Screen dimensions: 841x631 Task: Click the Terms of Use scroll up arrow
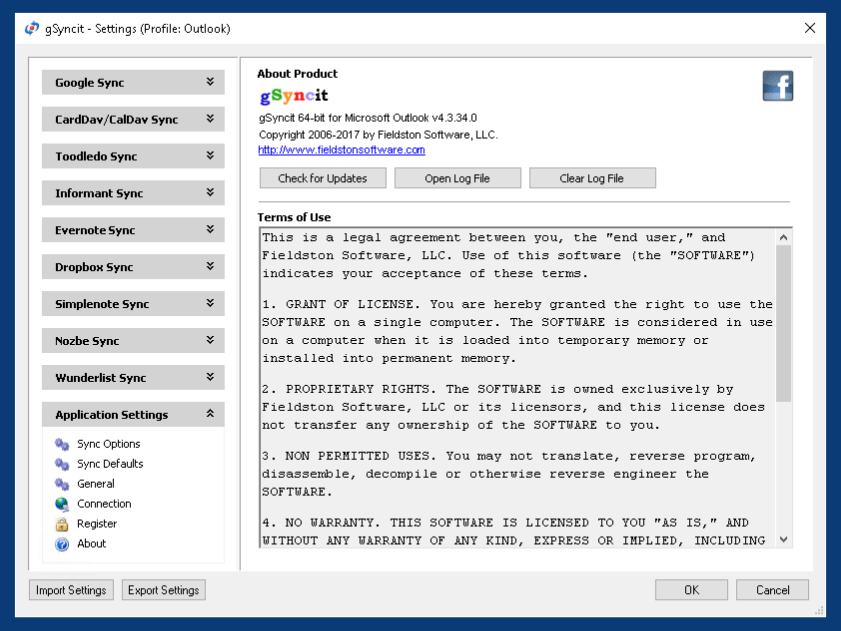click(784, 237)
